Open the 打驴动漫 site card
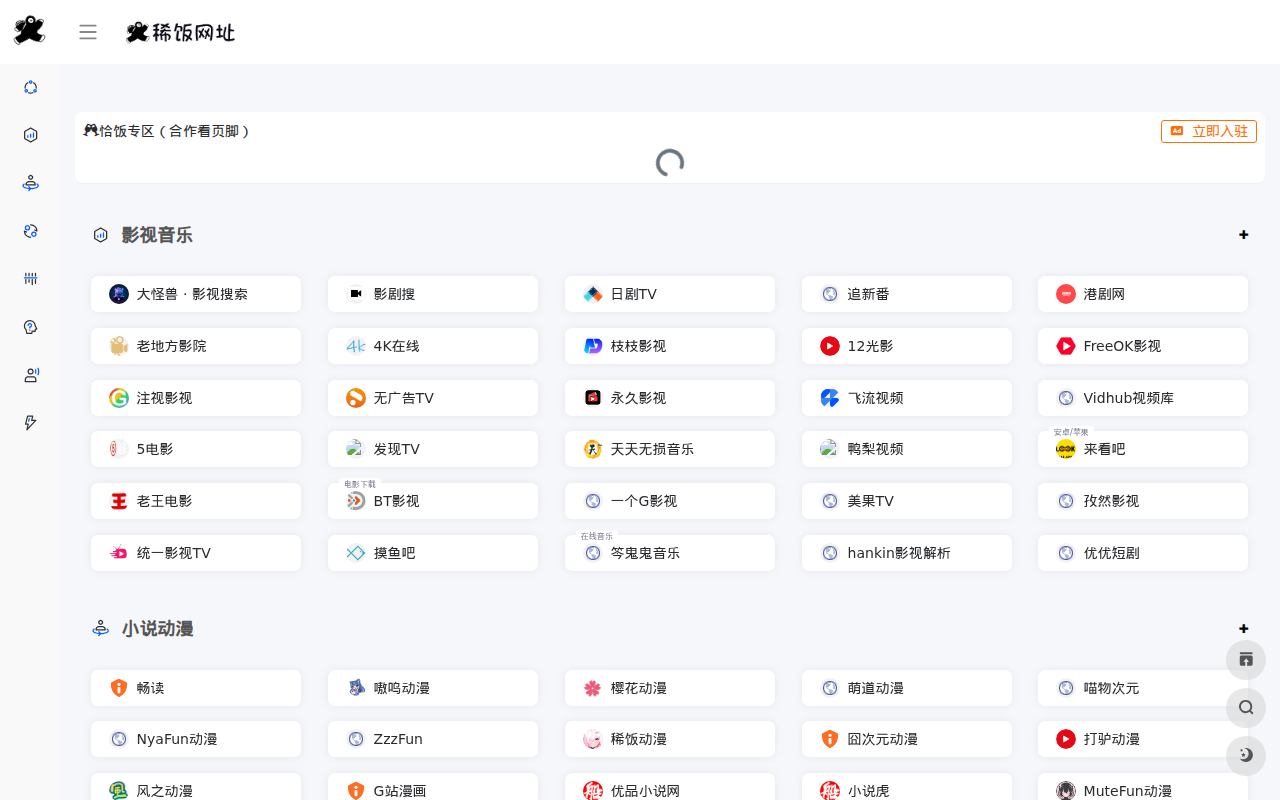Screen dimensions: 1280x800 1143,739
